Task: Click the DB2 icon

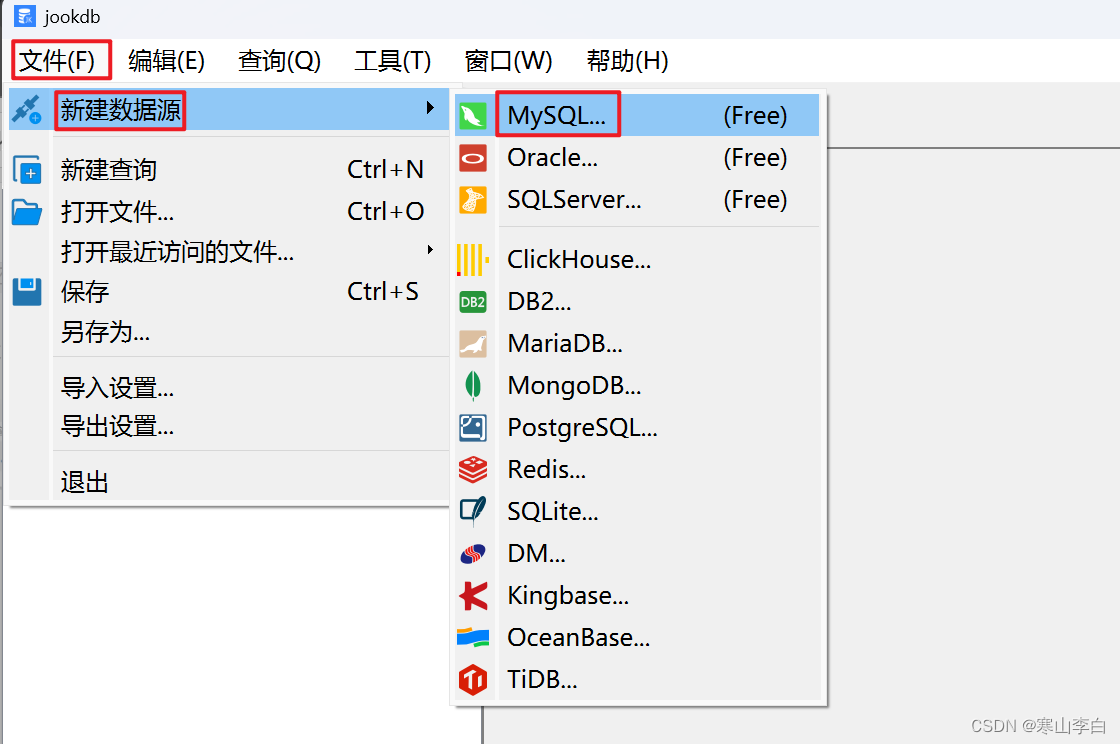Action: tap(473, 301)
